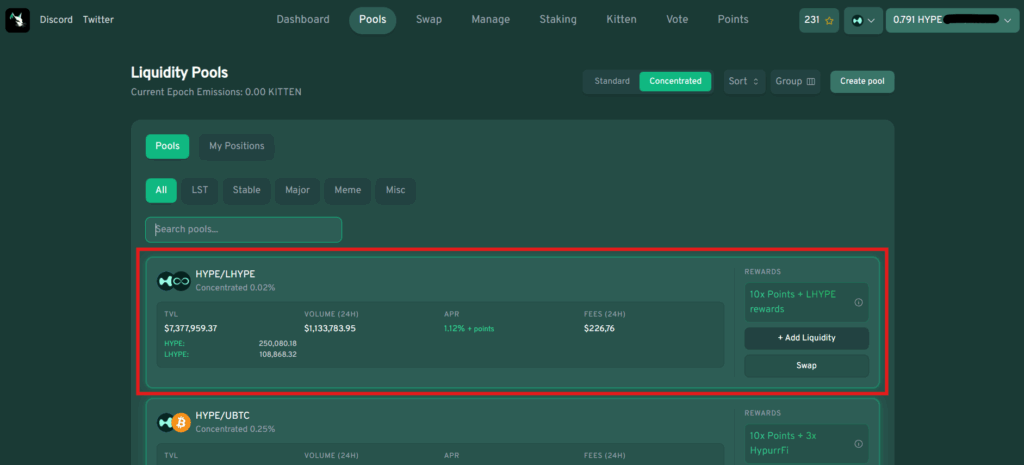Click the HYPE/UBTC token pair icon
Viewport: 1024px width, 465px height.
pos(174,423)
